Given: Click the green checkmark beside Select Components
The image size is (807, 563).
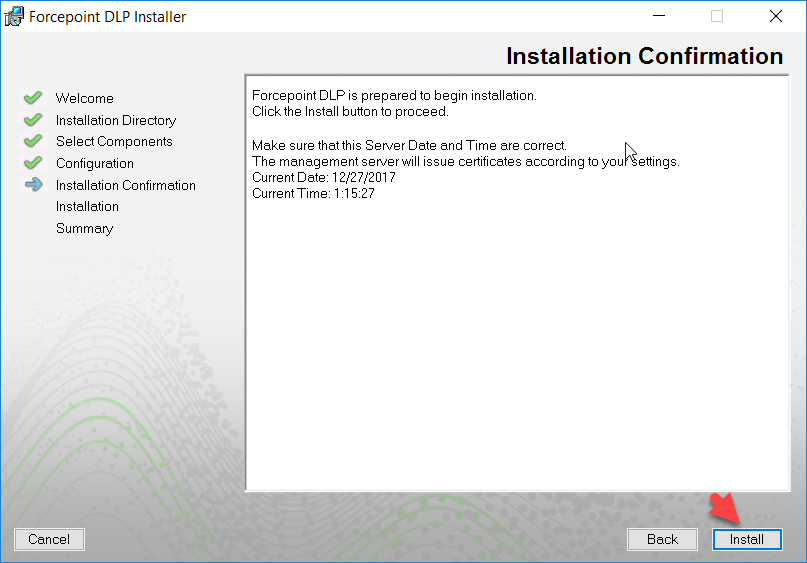Looking at the screenshot, I should [33, 140].
